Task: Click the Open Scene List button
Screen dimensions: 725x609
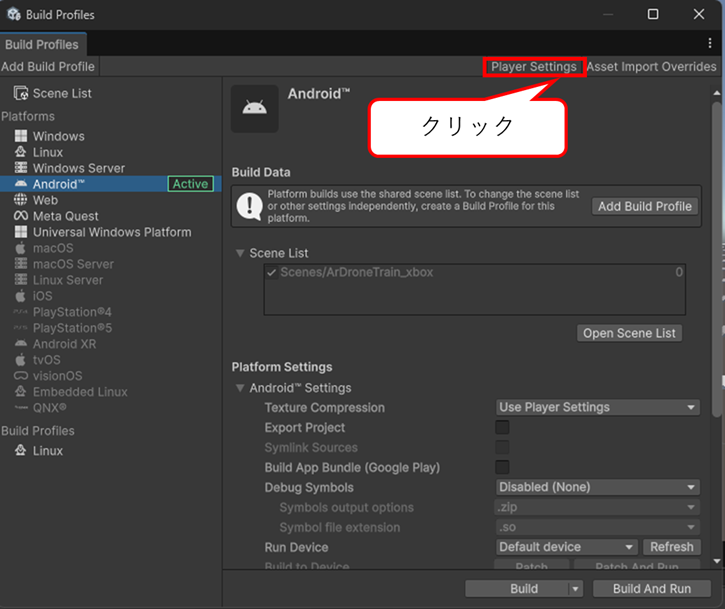Action: [629, 333]
